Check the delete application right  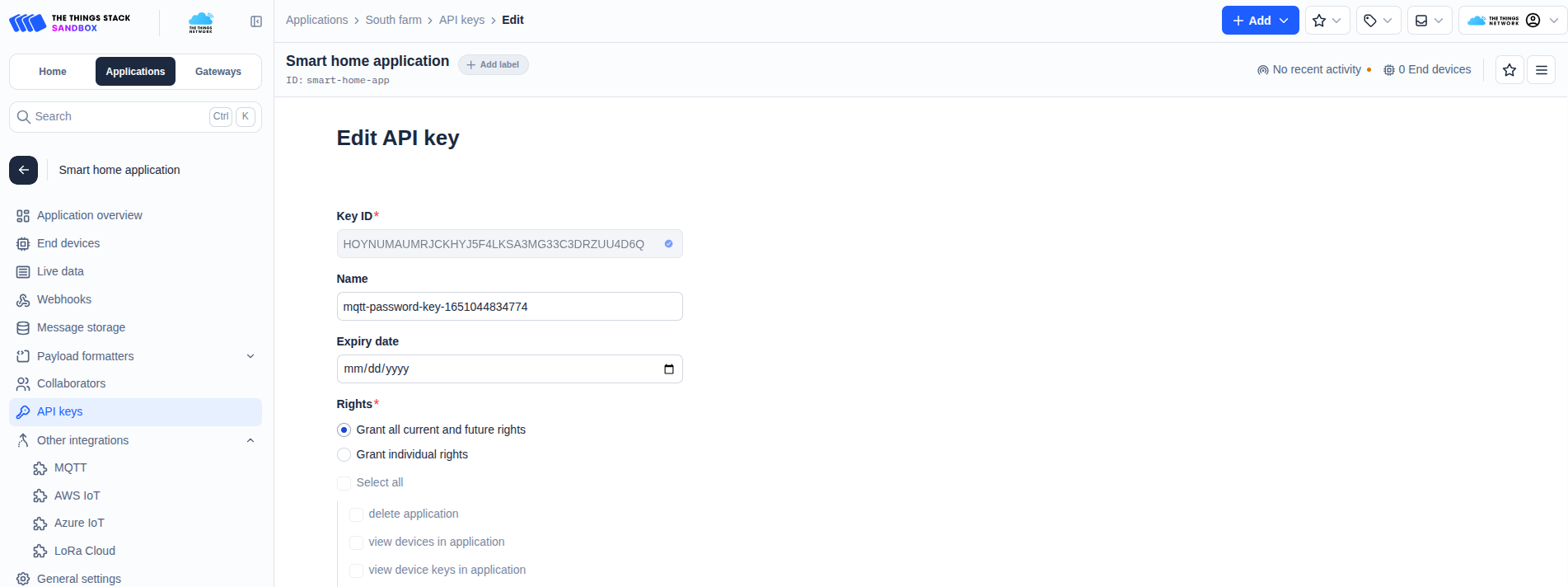[357, 514]
